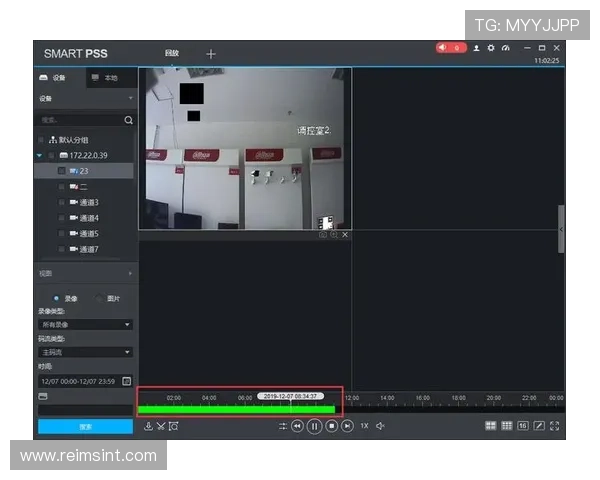Enter full screen mode
The image size is (600, 480).
pos(554,426)
